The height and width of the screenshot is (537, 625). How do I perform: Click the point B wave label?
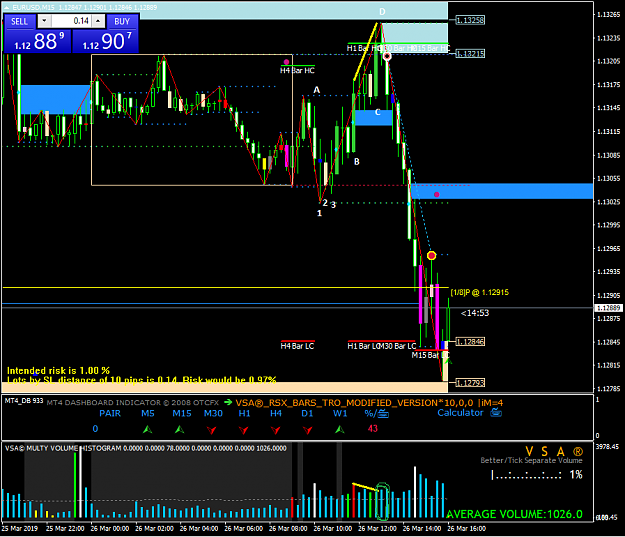357,161
